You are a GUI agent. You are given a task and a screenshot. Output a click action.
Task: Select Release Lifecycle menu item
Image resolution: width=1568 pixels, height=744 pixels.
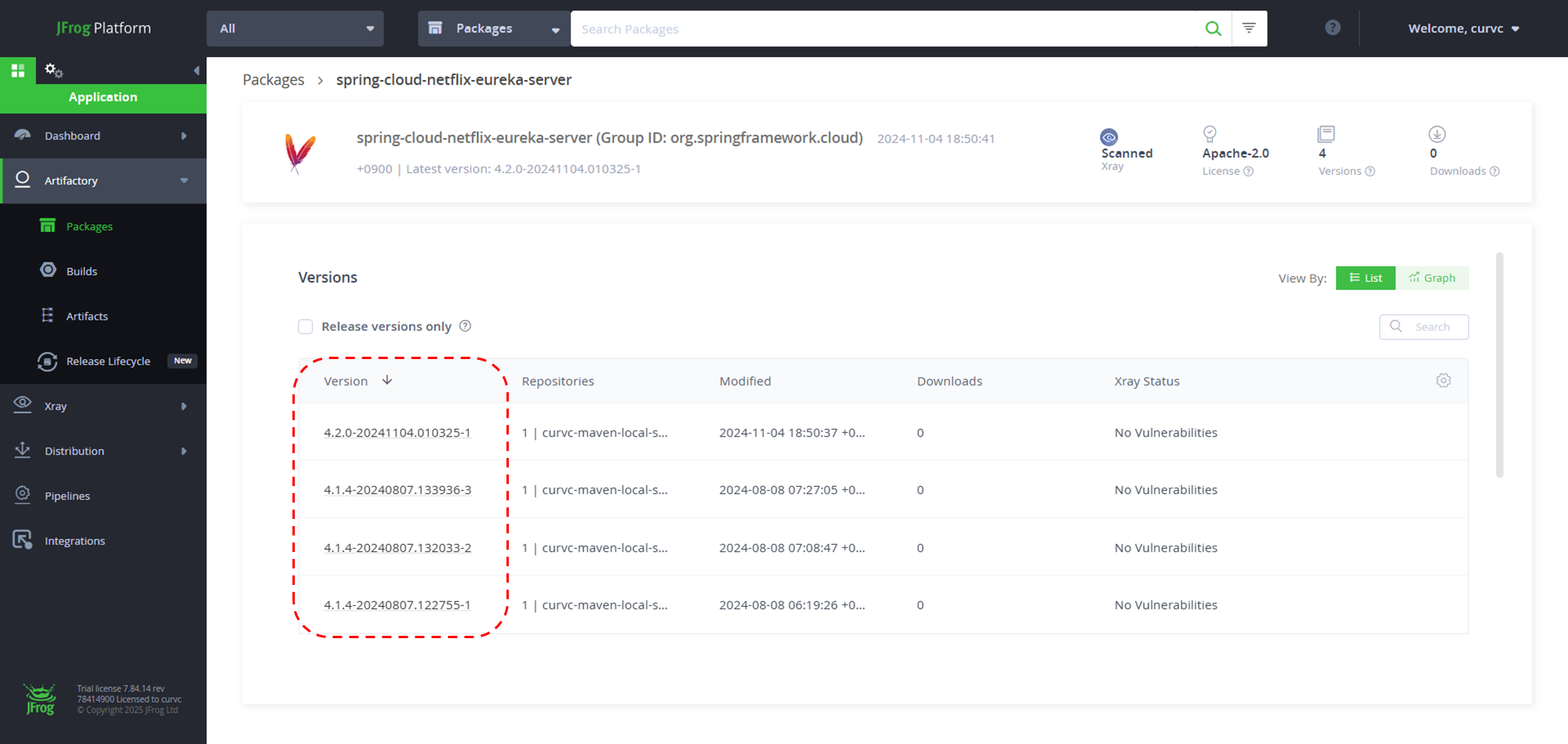pos(108,361)
